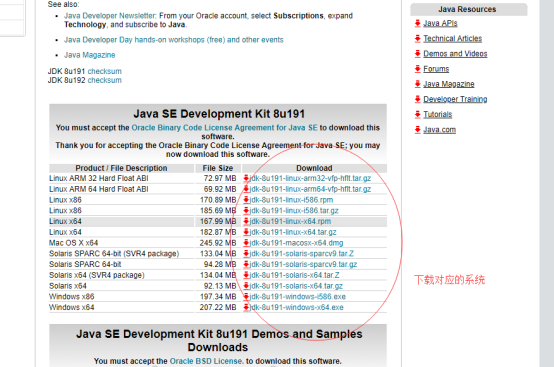Click download icon for solaris-x64.tar.Z
Image resolution: width=554 pixels, height=367 pixels.
pos(246,275)
